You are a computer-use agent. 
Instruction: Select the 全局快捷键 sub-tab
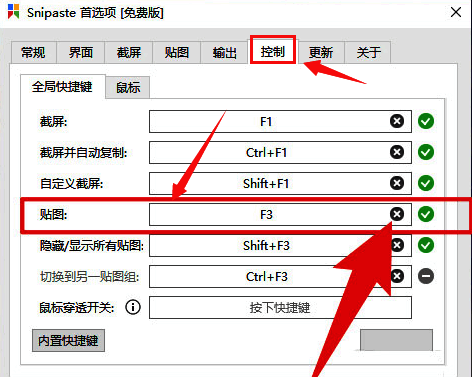click(x=62, y=87)
